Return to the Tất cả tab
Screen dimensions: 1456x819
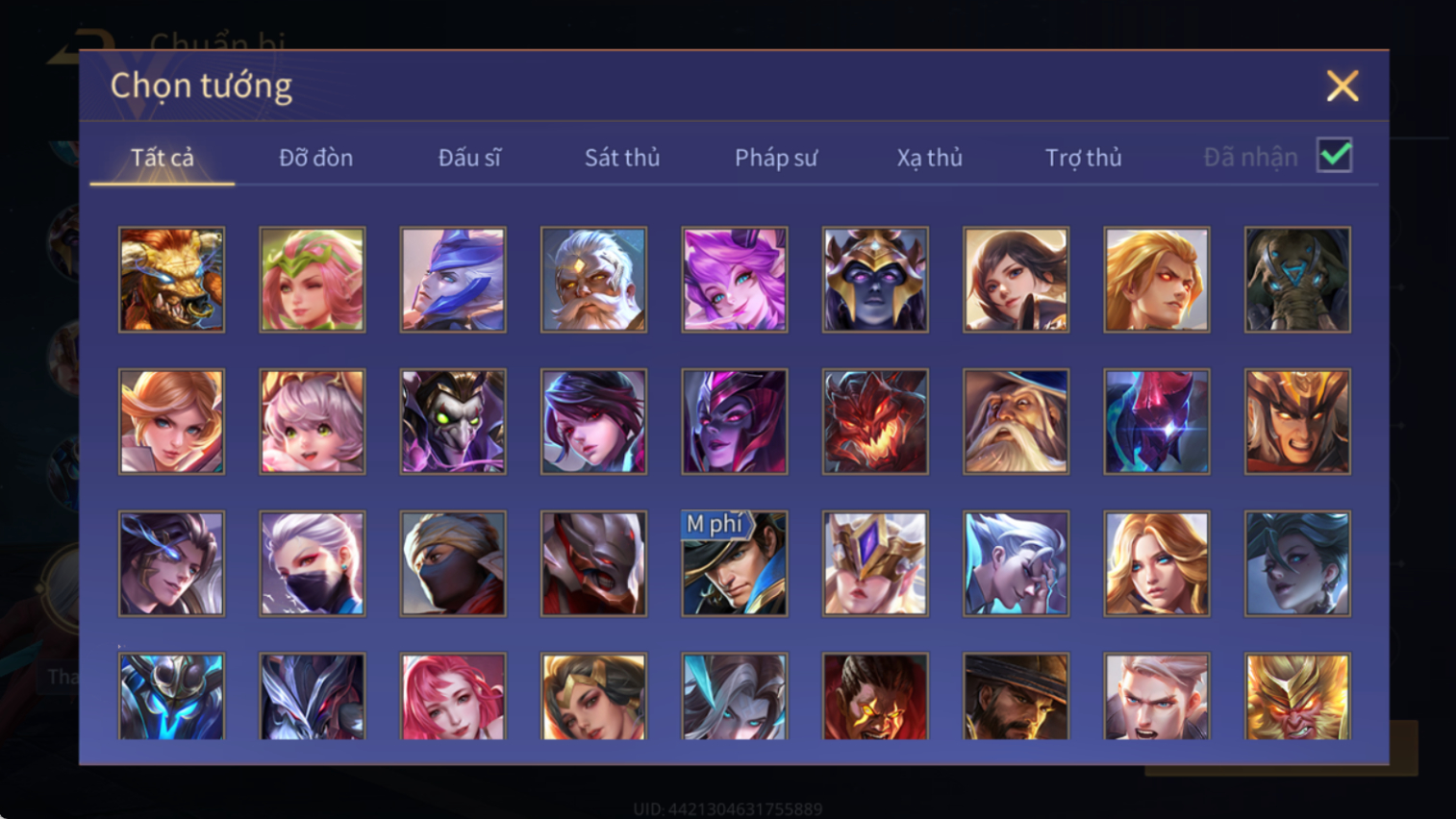pyautogui.click(x=163, y=158)
